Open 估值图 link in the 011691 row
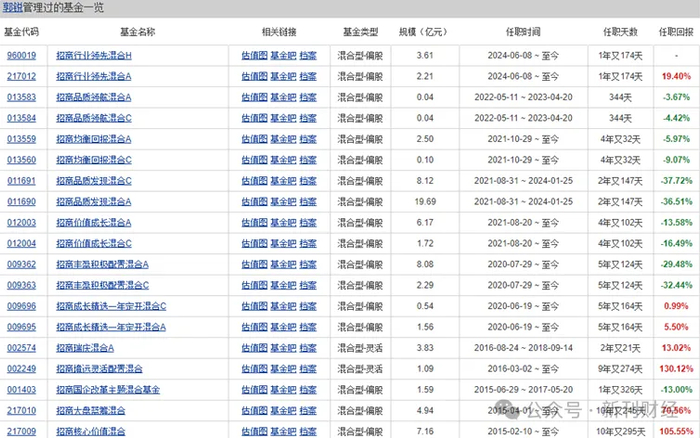Screen dimensions: 700x438 254,181
